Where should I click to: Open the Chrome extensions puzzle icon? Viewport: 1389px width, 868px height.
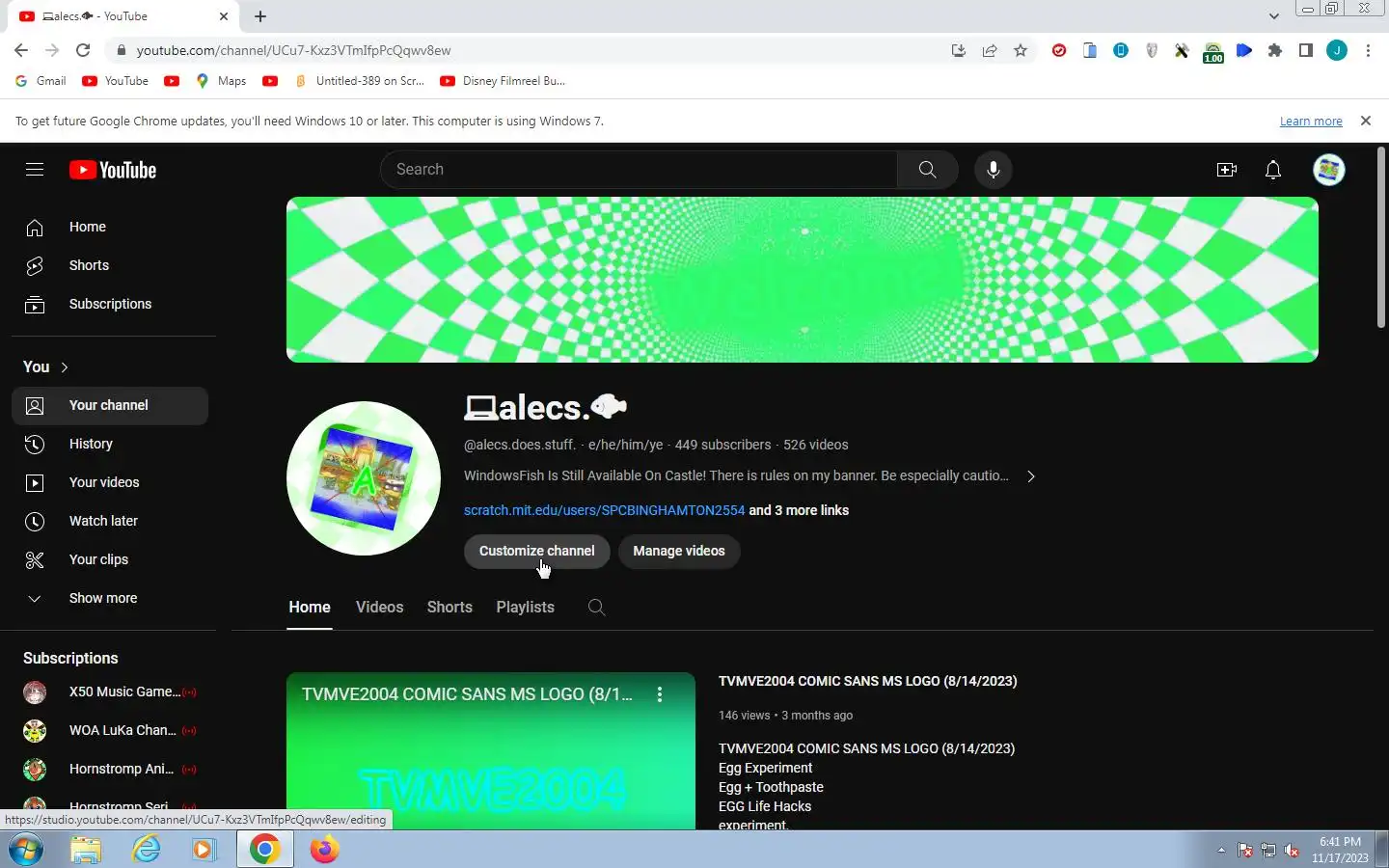pyautogui.click(x=1275, y=50)
